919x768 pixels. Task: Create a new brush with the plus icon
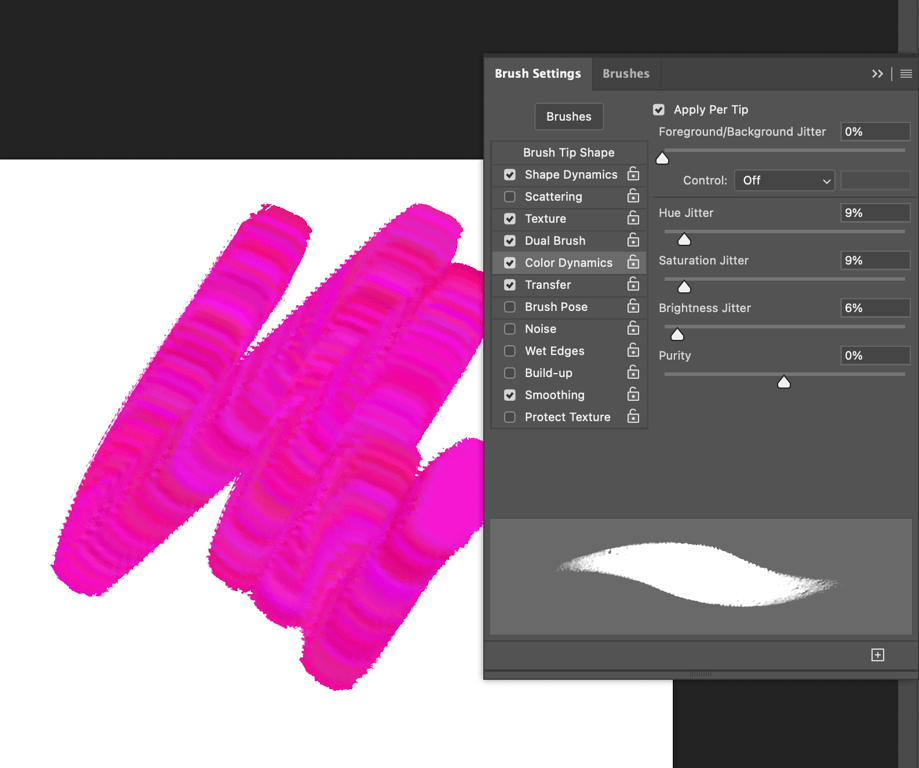click(x=877, y=655)
